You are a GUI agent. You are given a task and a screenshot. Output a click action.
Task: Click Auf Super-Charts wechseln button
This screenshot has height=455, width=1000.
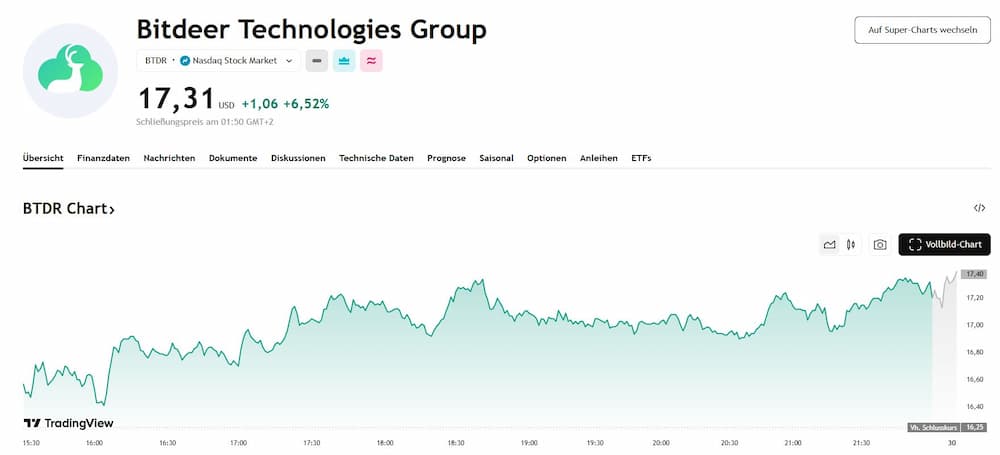(x=922, y=30)
